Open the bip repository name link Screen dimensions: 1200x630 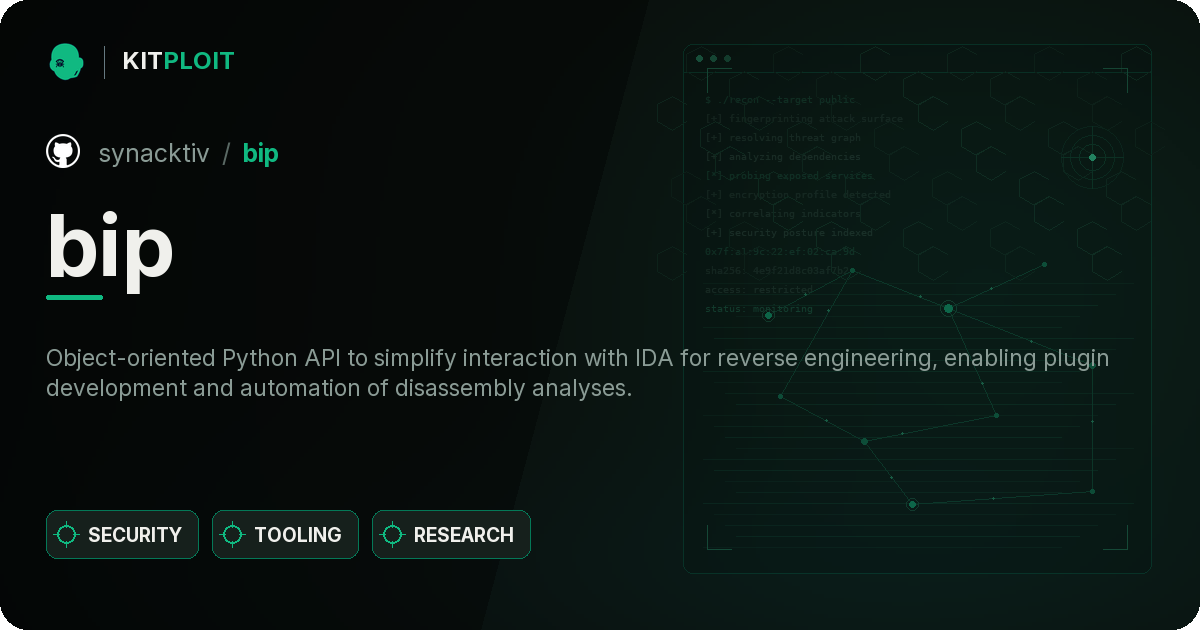[261, 153]
